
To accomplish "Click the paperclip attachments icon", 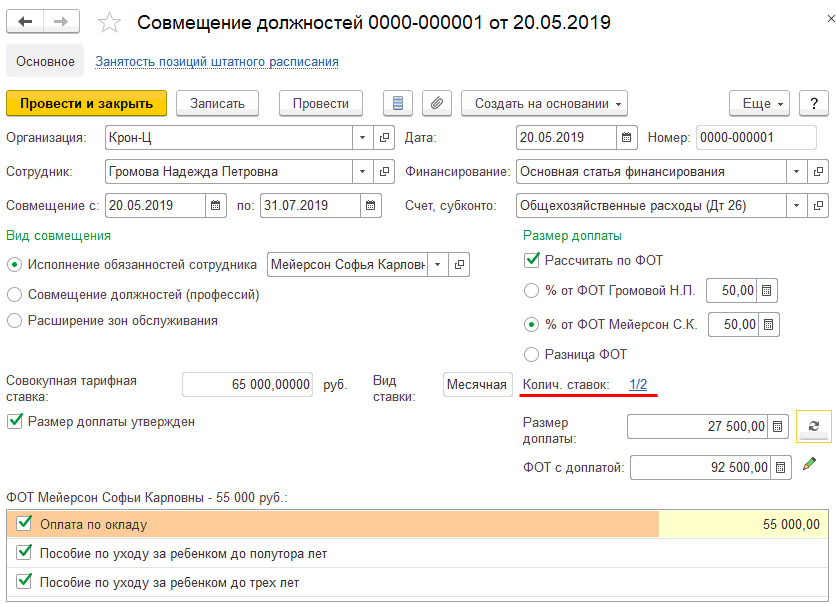I will click(436, 104).
